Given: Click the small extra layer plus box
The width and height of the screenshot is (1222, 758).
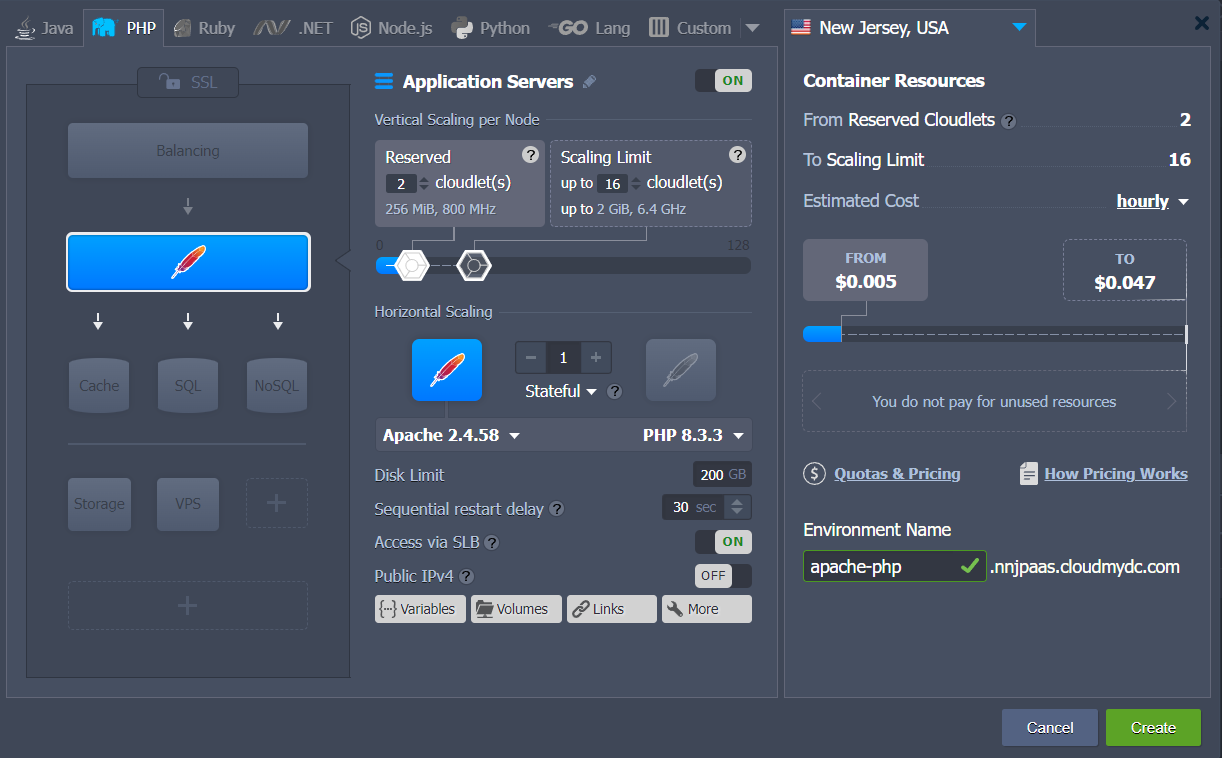Looking at the screenshot, I should [x=277, y=503].
